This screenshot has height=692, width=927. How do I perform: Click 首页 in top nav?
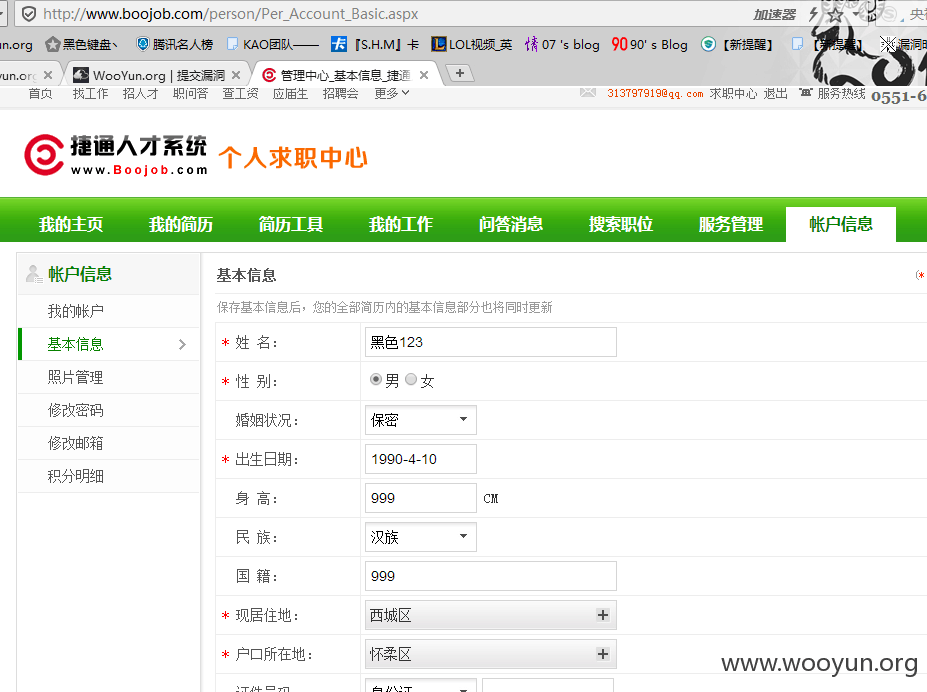pos(40,93)
